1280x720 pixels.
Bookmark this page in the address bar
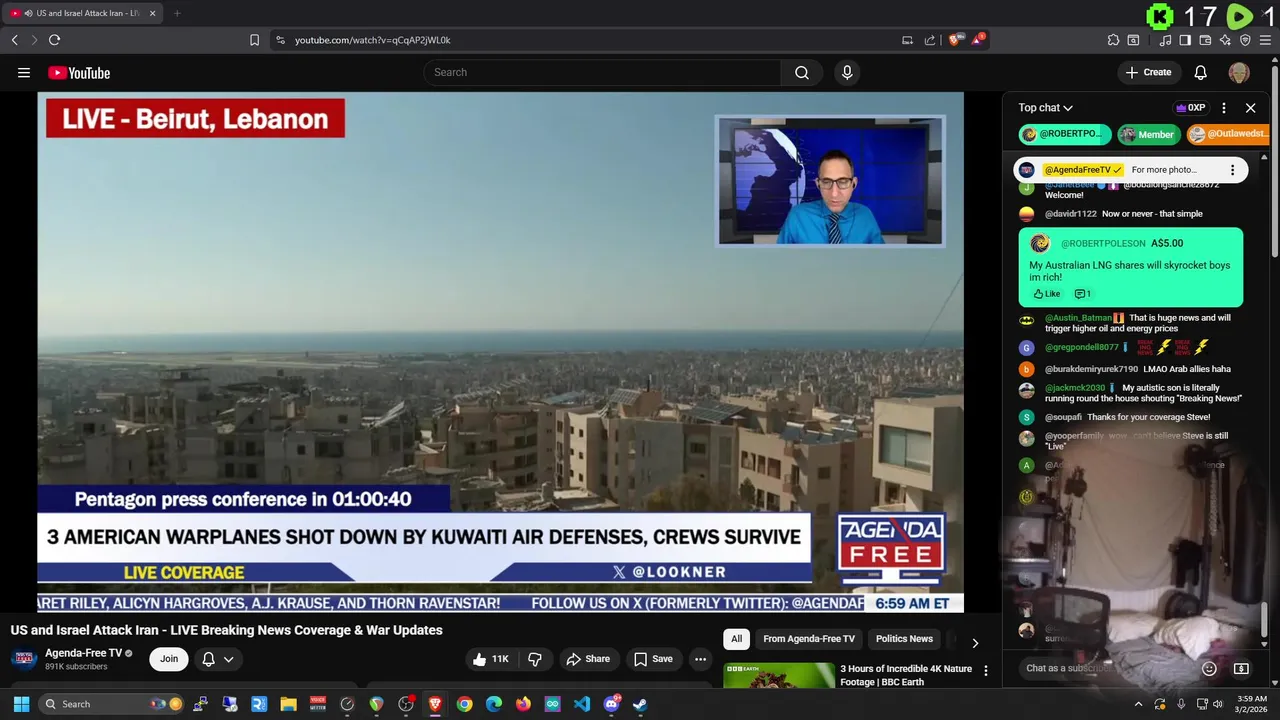click(x=254, y=40)
